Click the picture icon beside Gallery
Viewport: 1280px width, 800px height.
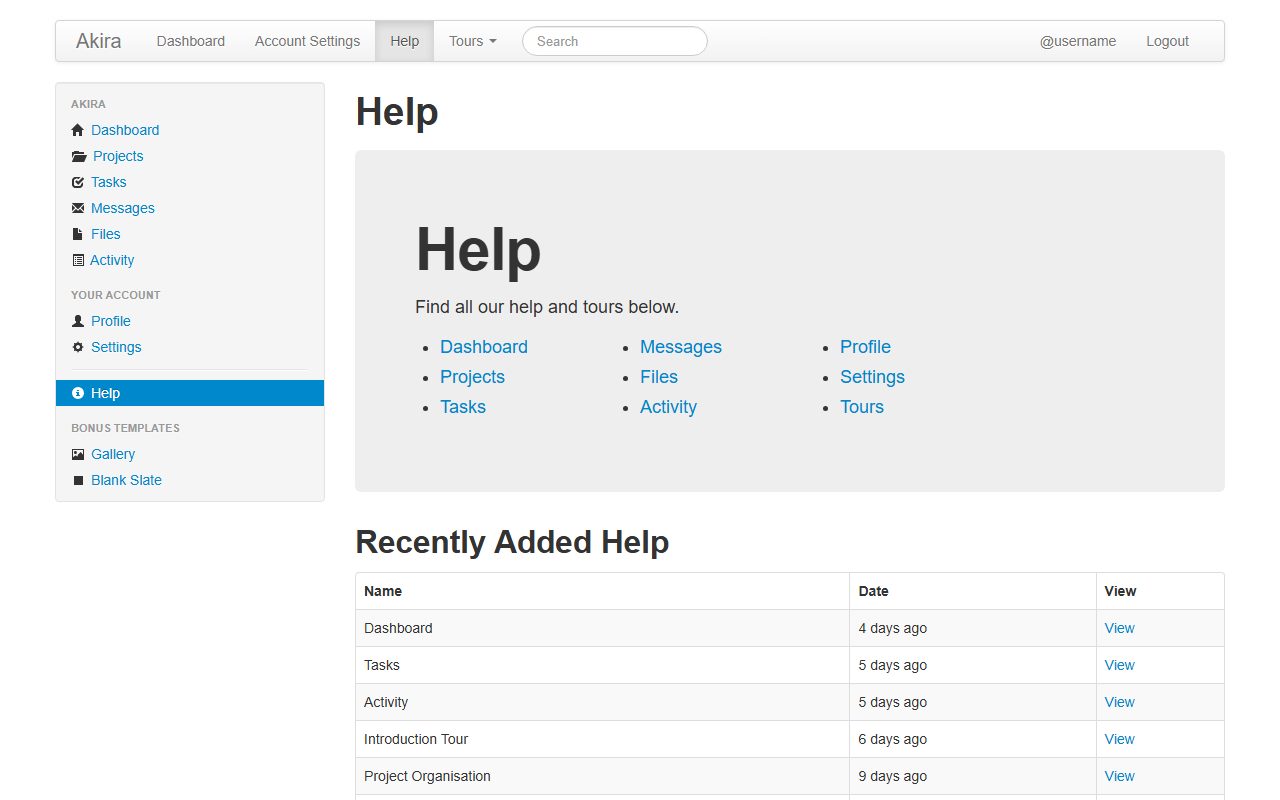[78, 454]
